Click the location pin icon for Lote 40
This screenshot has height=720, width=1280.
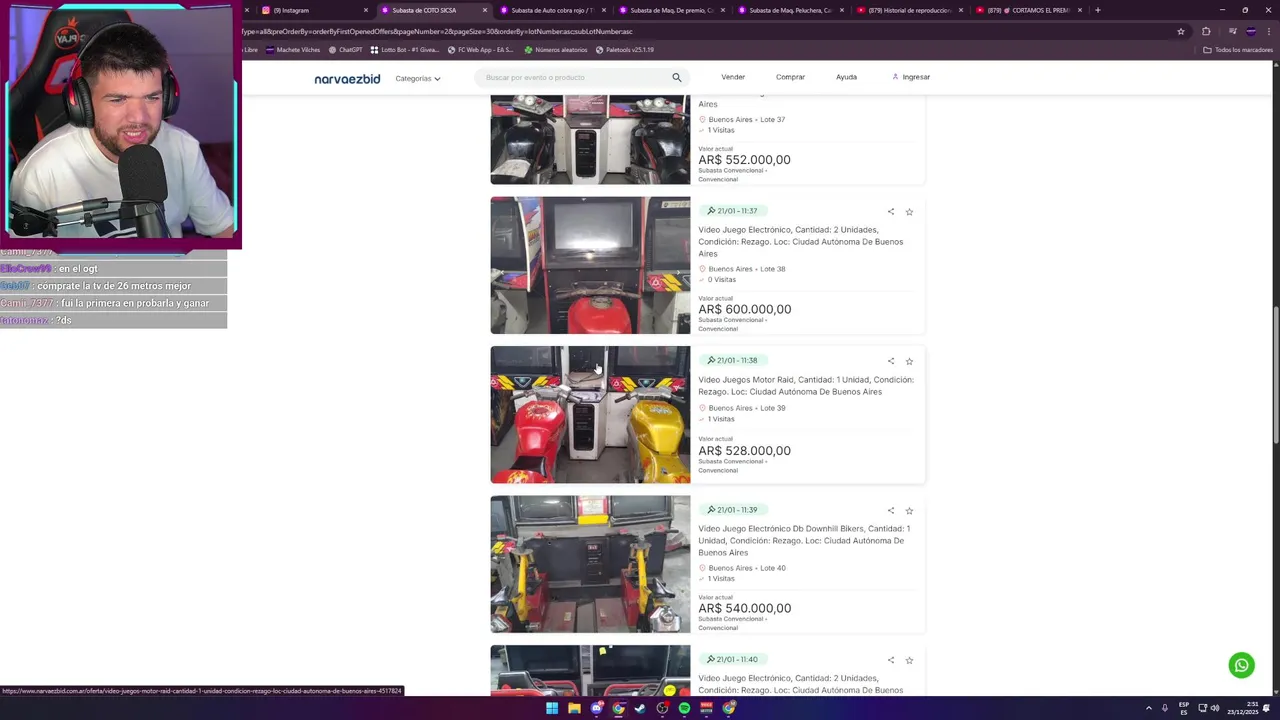click(x=702, y=568)
